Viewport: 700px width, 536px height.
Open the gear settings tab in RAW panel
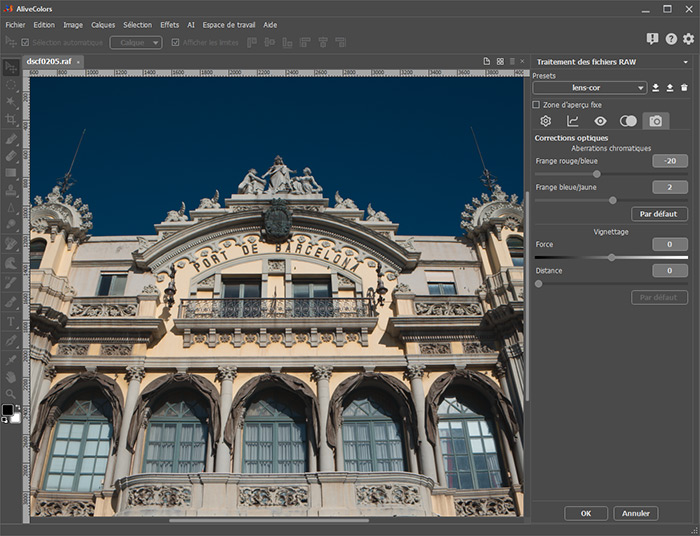pyautogui.click(x=546, y=121)
